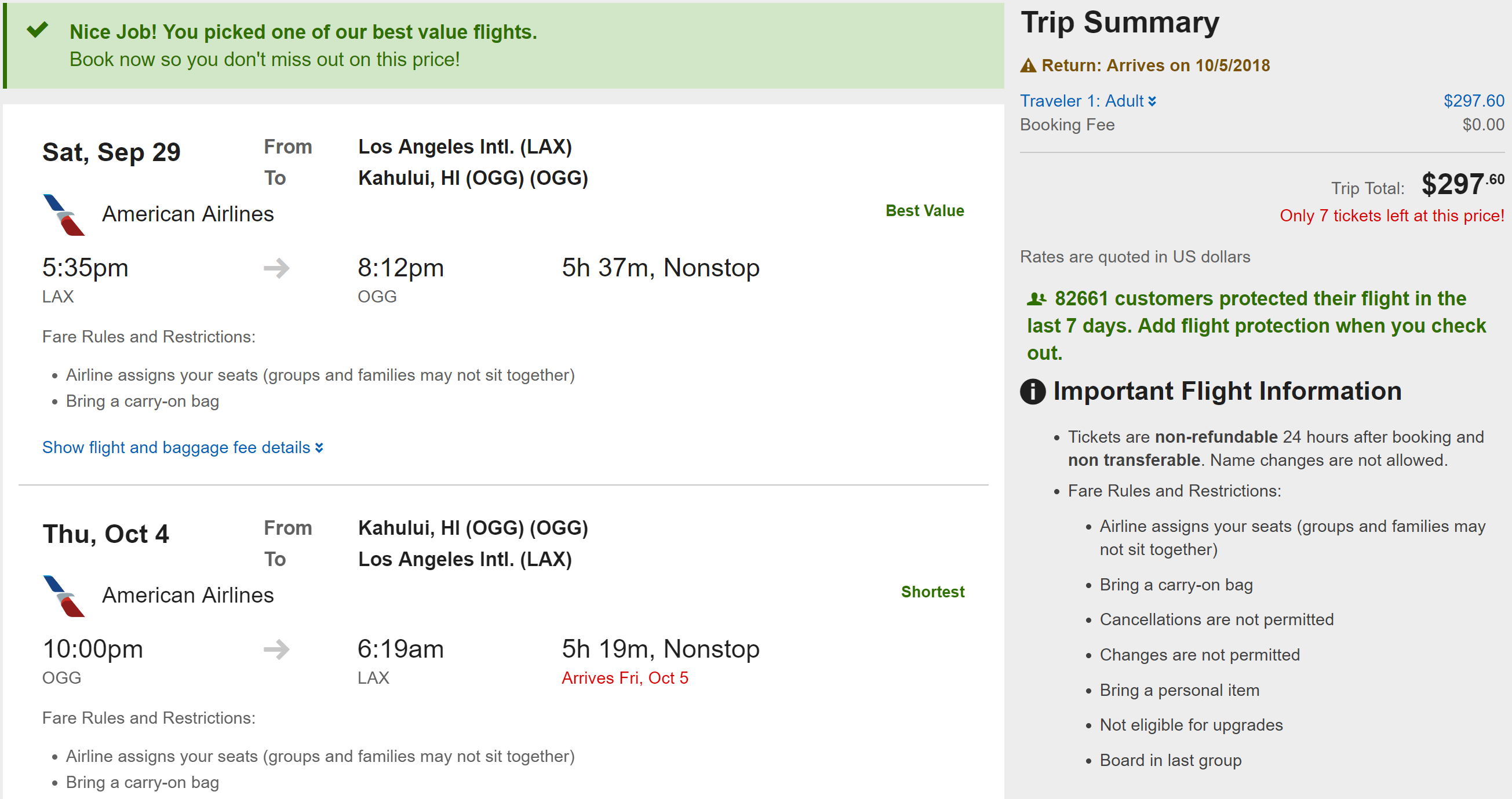
Task: Click American Airlines logo on Sep 29 flight
Action: coord(64,215)
